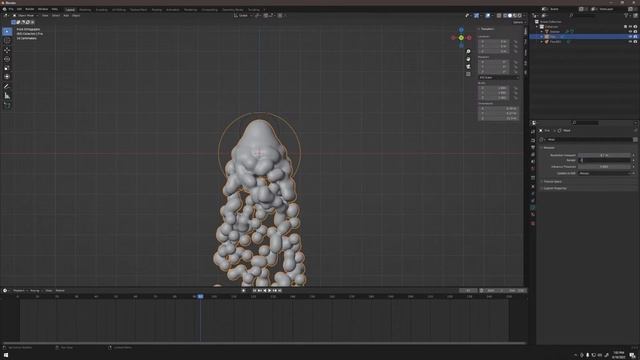Click the green Y axis navigation gizmo dot
This screenshot has height=360, width=640.
tap(461, 38)
